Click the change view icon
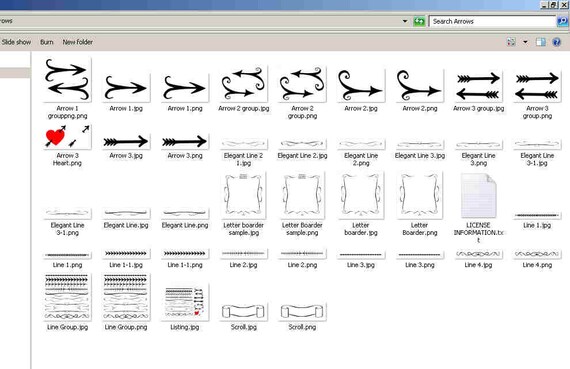 (511, 42)
